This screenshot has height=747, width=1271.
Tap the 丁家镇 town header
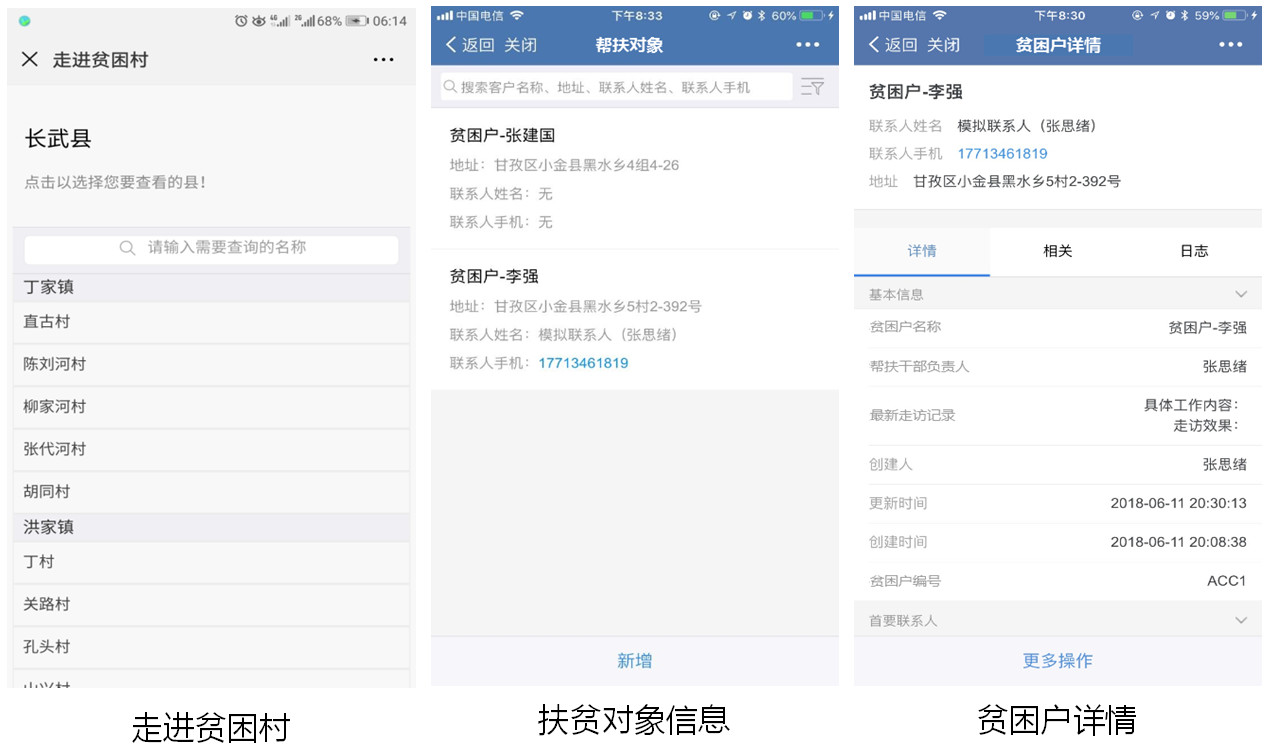[211, 287]
